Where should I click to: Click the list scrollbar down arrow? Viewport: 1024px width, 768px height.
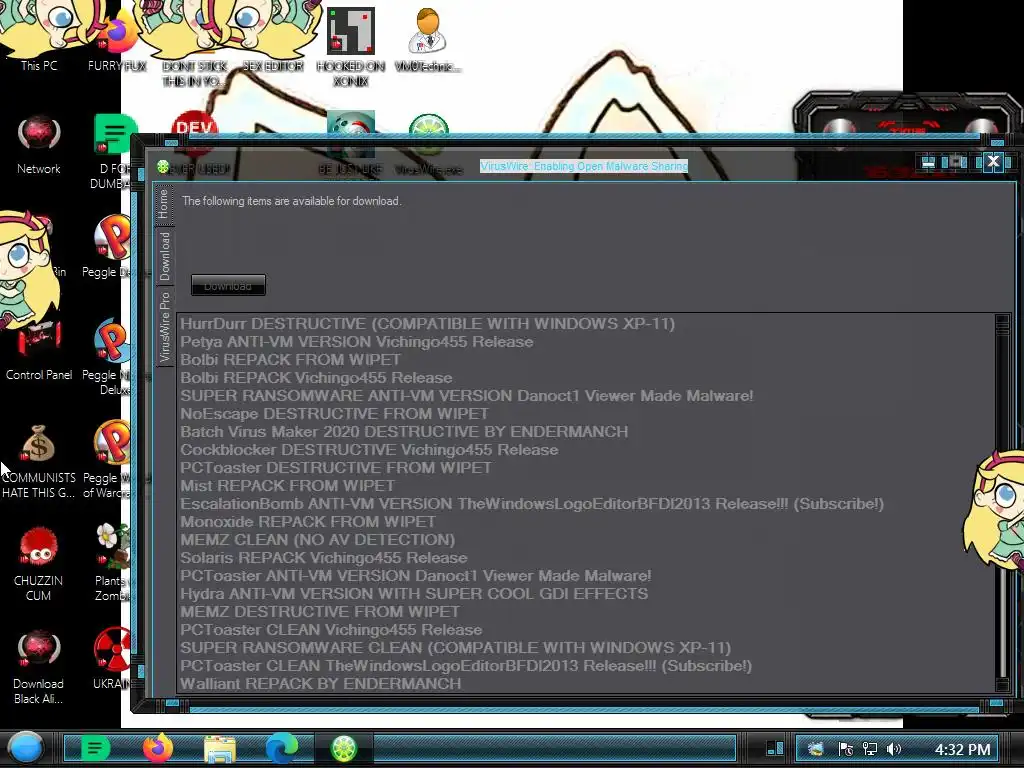(1002, 684)
